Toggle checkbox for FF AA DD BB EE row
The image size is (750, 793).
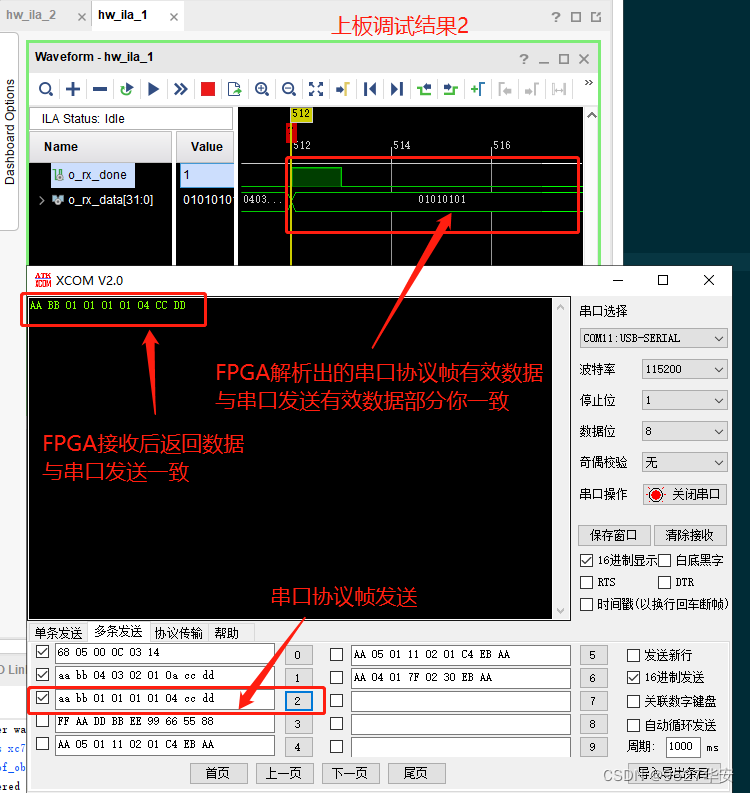pyautogui.click(x=42, y=720)
